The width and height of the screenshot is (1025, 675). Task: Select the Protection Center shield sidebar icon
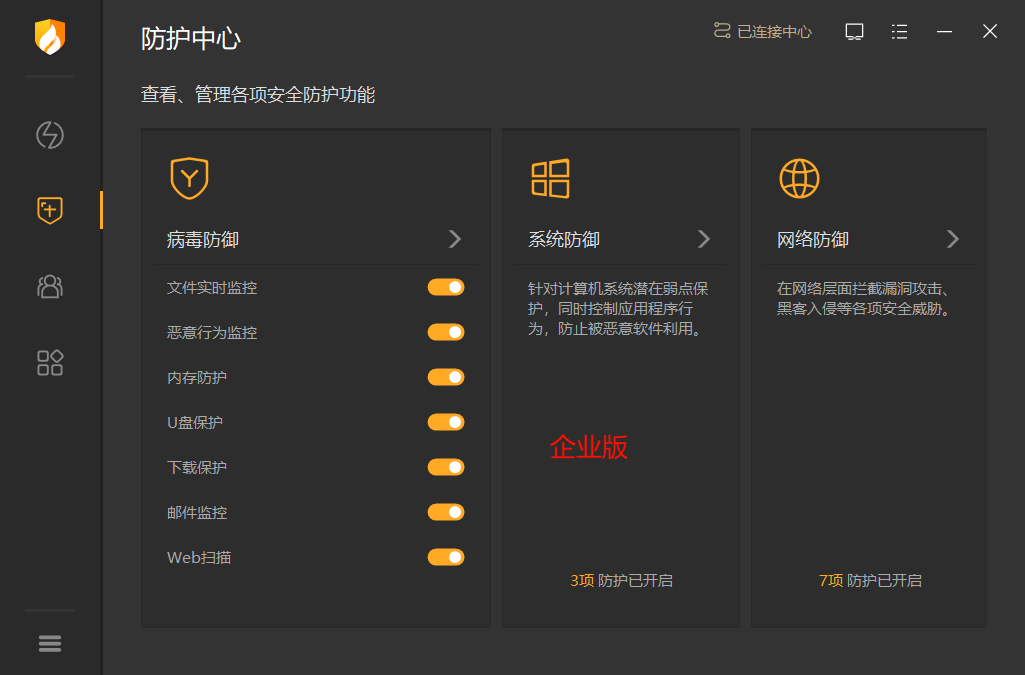click(50, 210)
